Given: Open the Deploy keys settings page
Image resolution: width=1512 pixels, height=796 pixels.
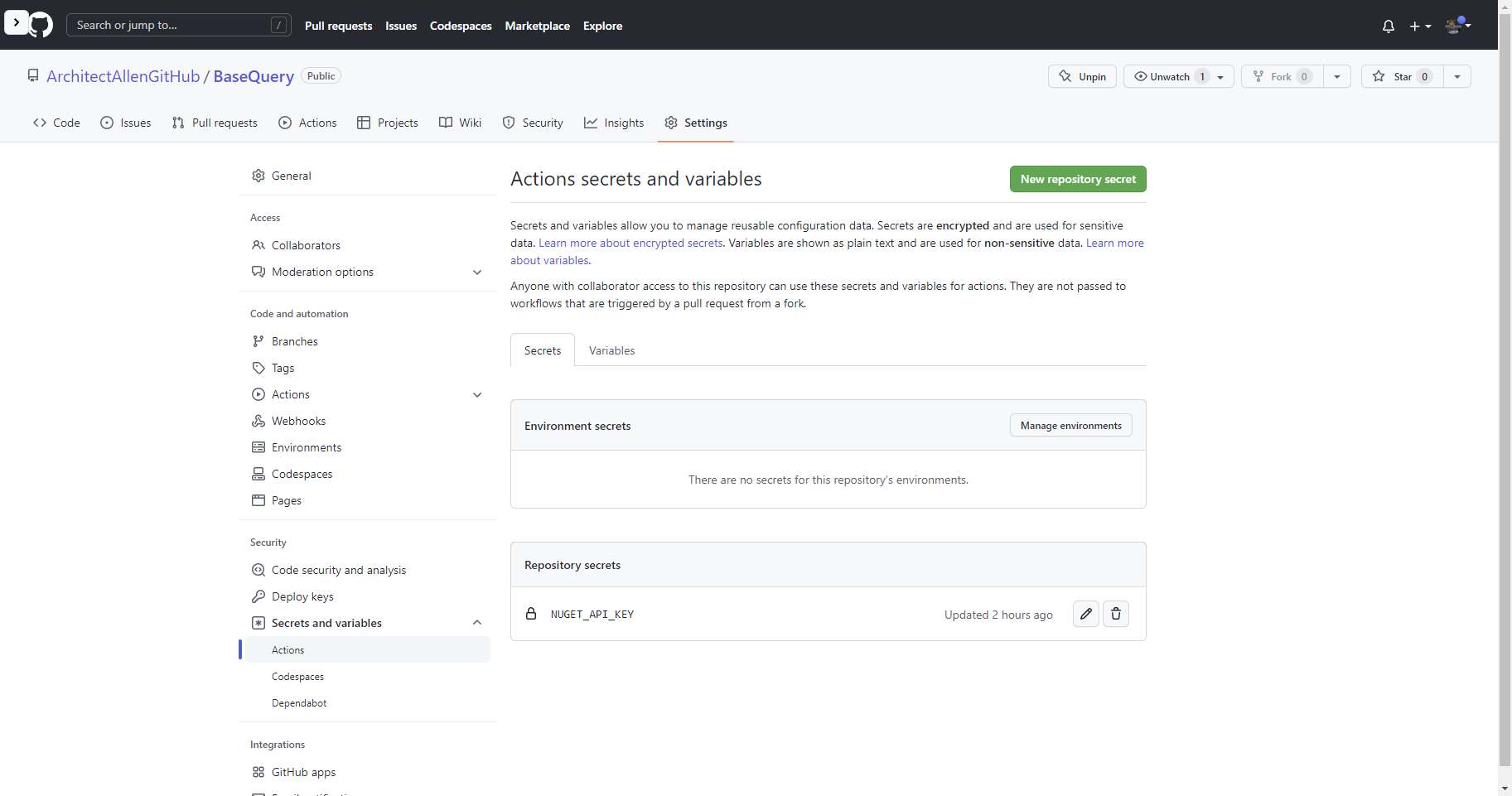Looking at the screenshot, I should pos(302,596).
